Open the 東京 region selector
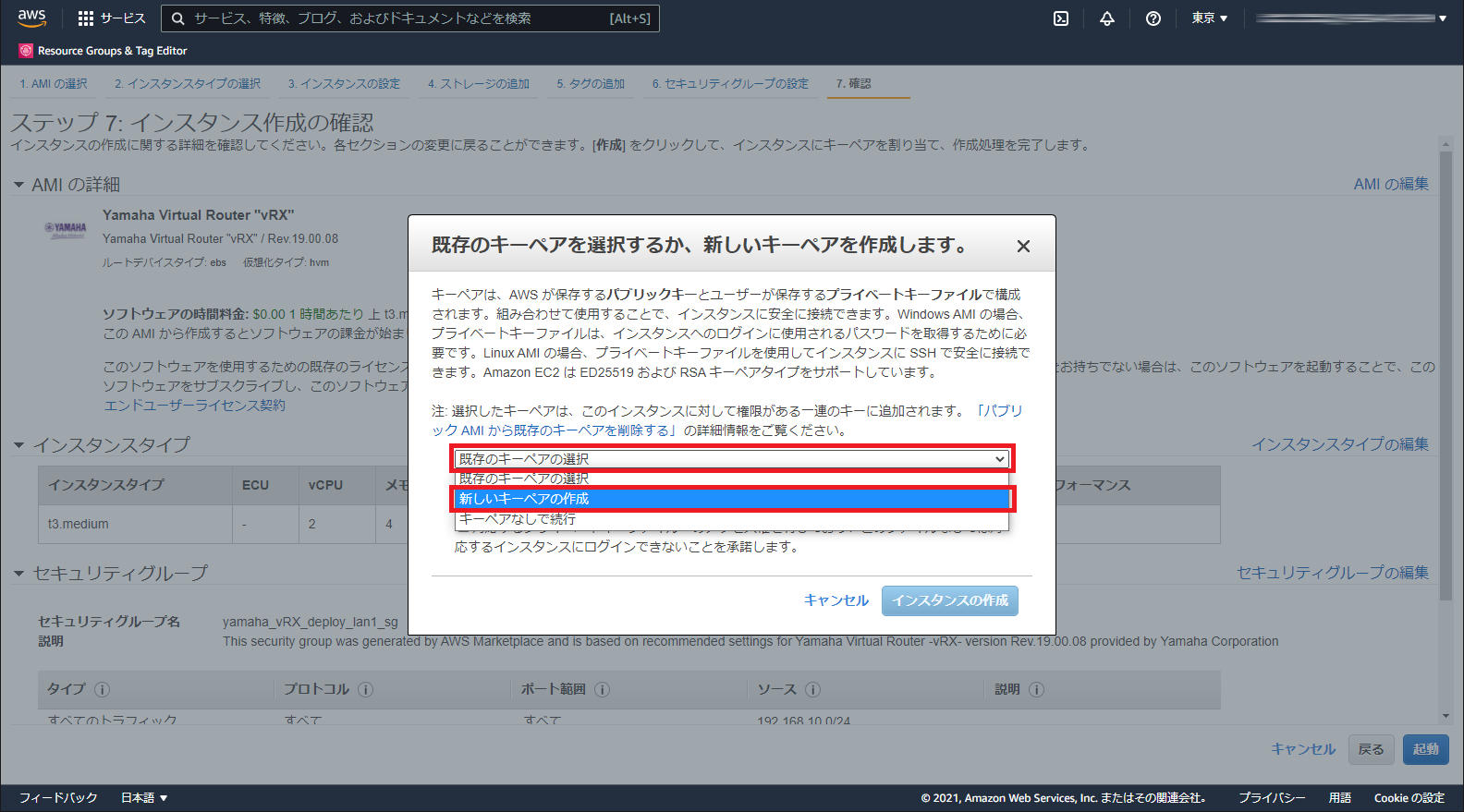This screenshot has height=812, width=1464. [x=1209, y=18]
